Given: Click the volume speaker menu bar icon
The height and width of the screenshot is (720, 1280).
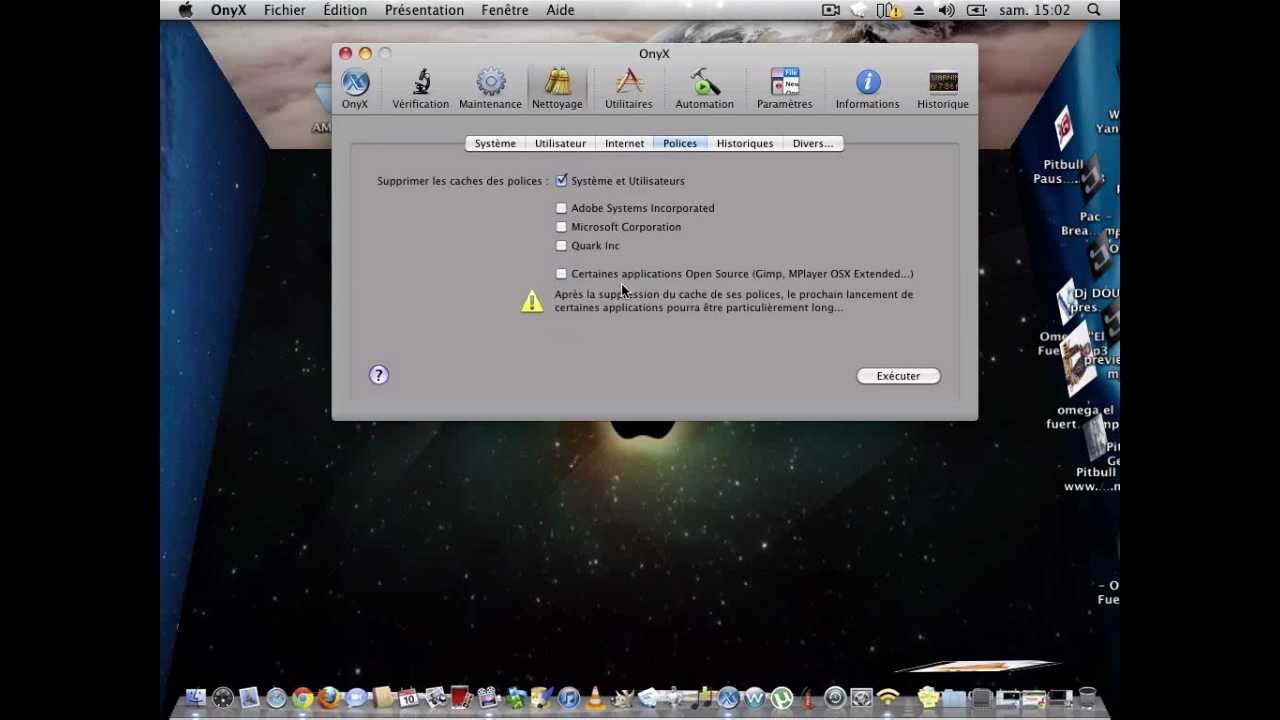Looking at the screenshot, I should click(x=946, y=10).
